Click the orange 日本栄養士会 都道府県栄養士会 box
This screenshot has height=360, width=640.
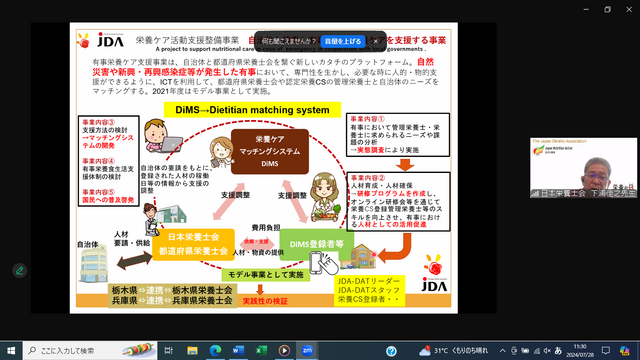(193, 244)
